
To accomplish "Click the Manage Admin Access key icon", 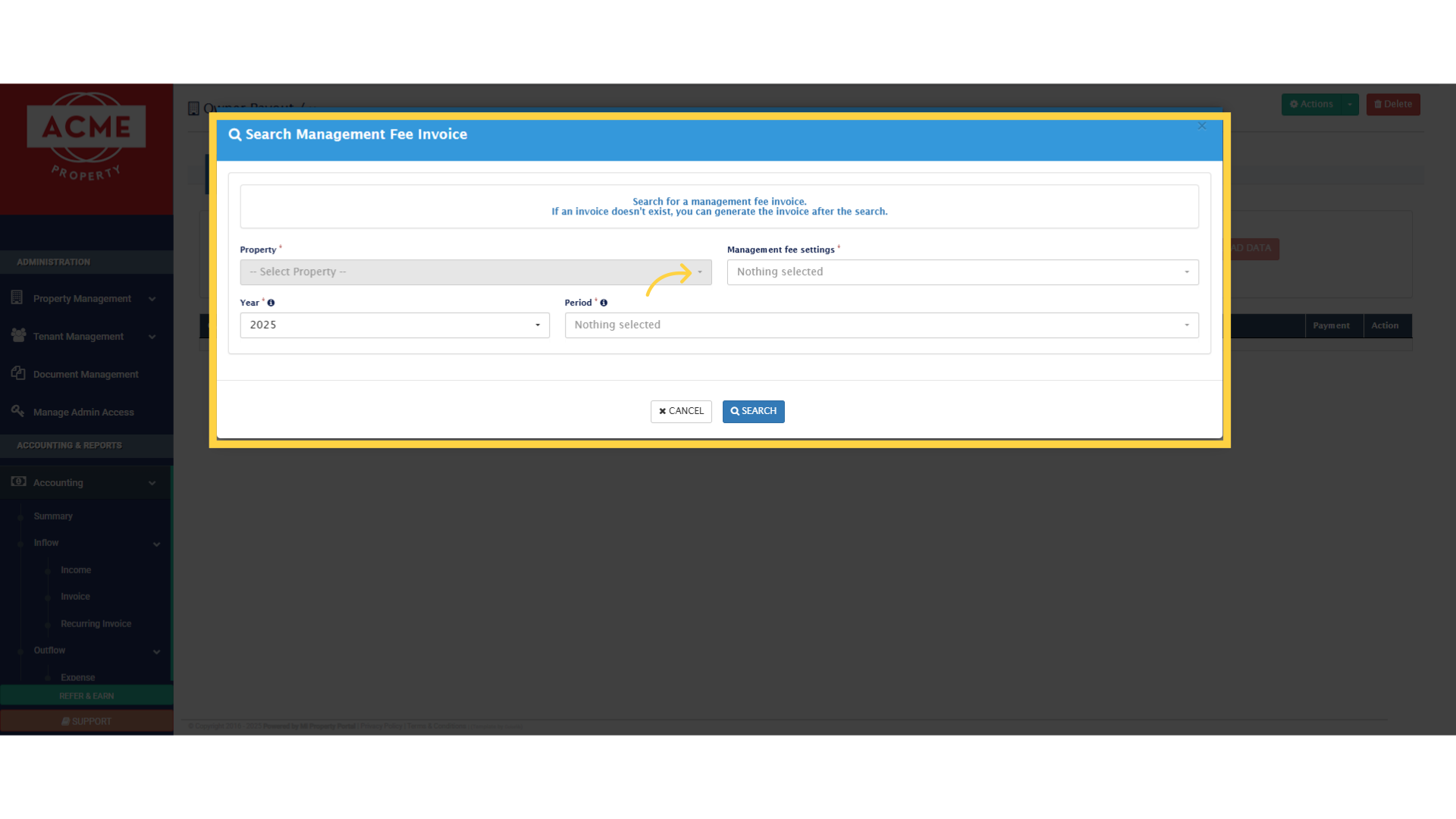I will click(17, 411).
